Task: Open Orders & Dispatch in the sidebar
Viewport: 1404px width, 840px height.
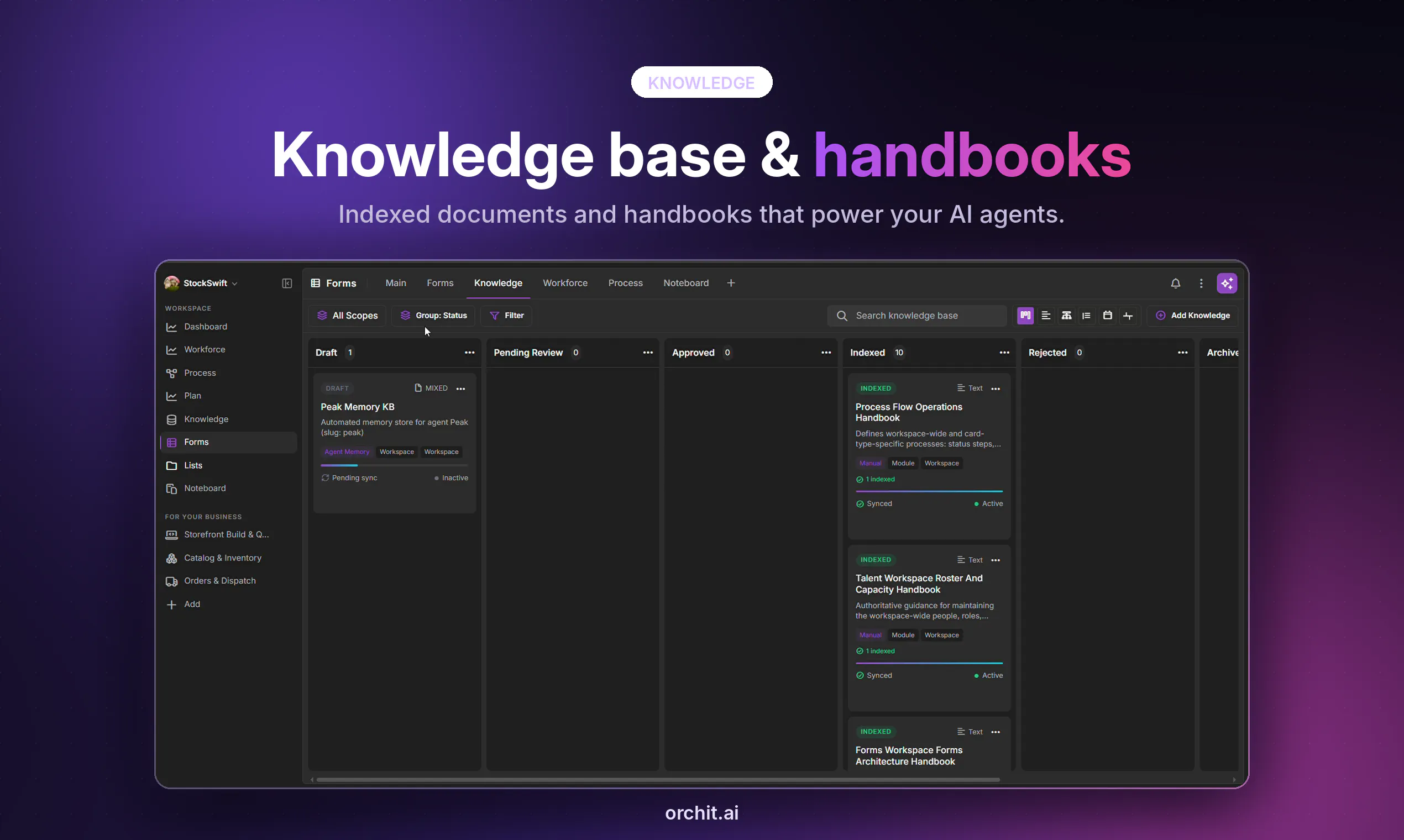Action: tap(229, 581)
